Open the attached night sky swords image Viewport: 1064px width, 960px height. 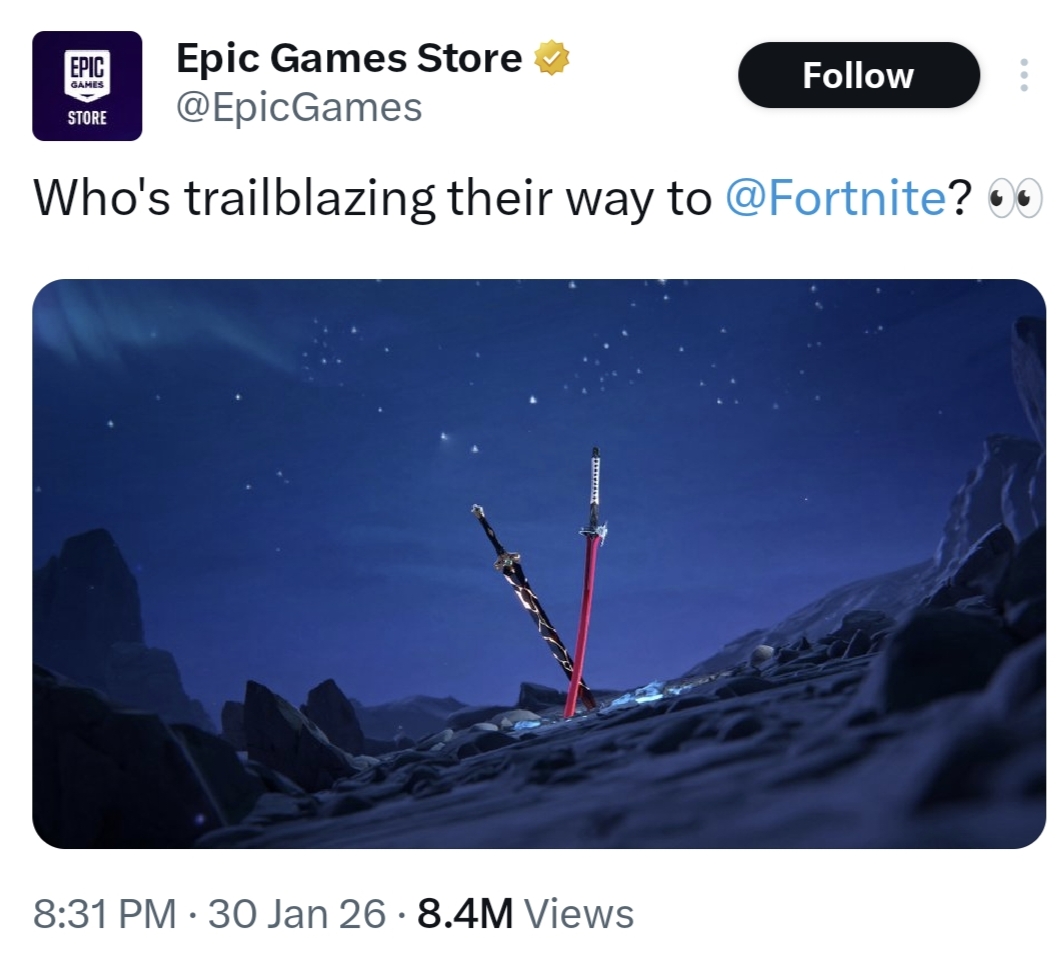(x=539, y=563)
